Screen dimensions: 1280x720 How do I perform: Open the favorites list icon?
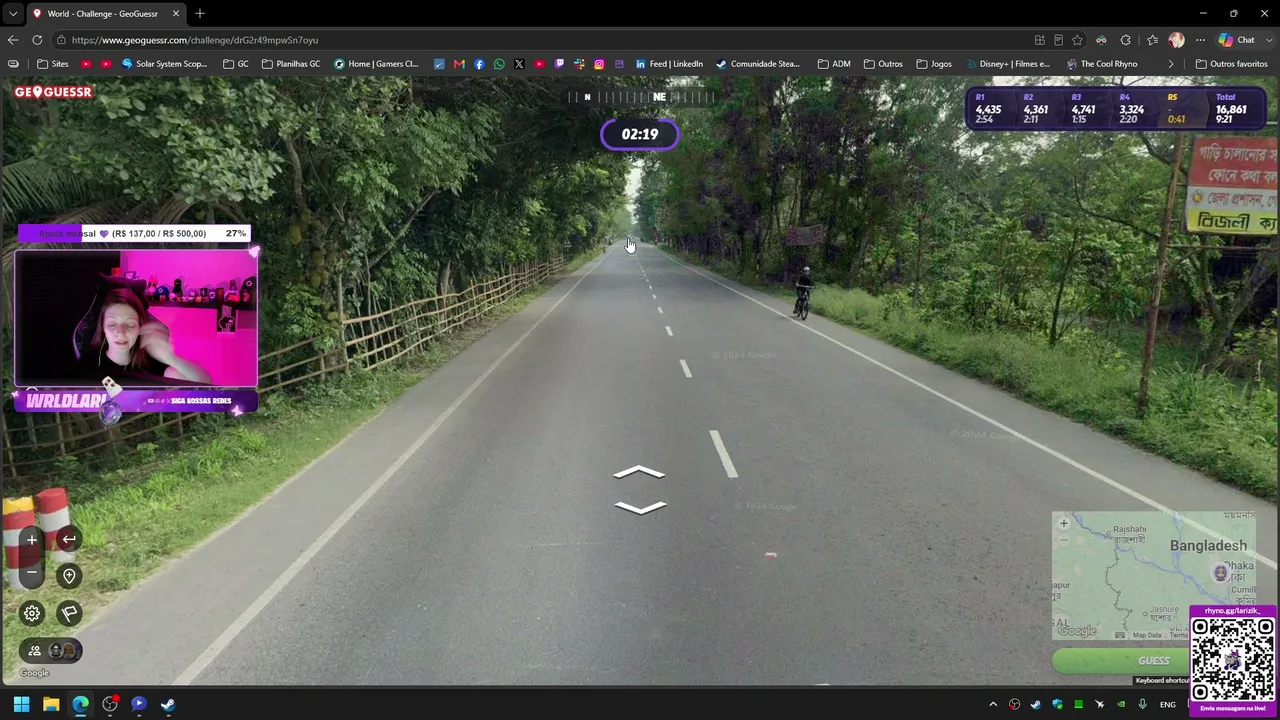click(1153, 40)
